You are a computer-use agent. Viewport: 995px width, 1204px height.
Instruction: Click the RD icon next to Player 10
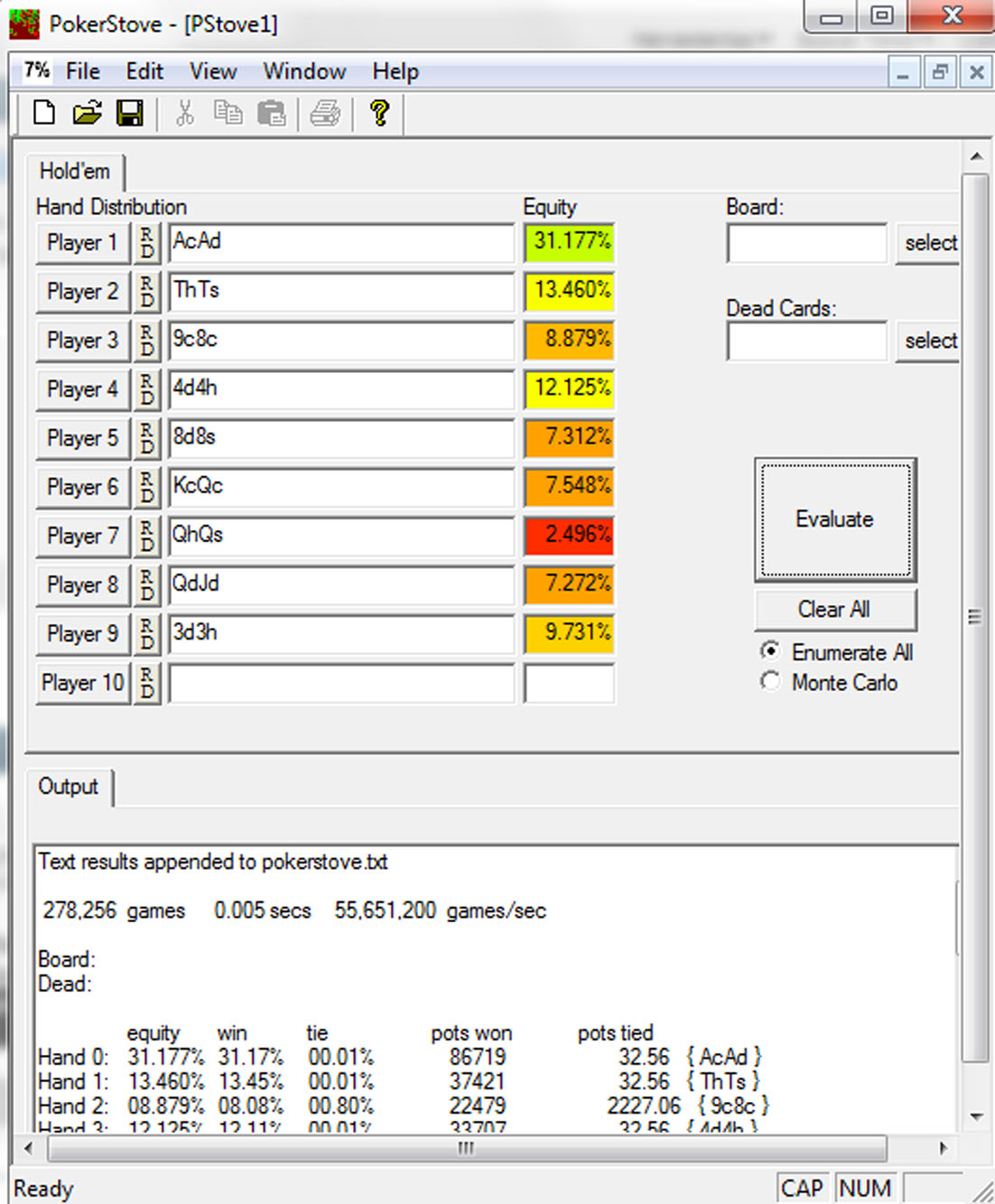pos(147,682)
